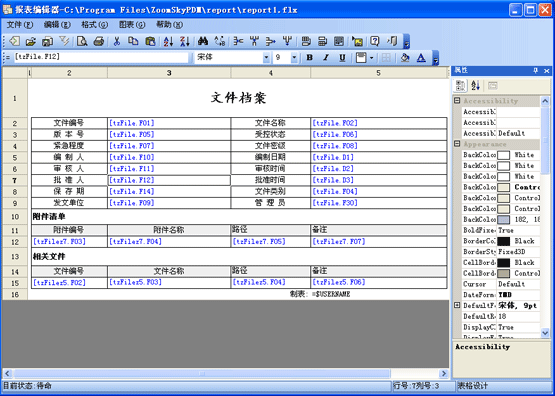
Task: Open the 文件(F) menu
Action: pos(20,25)
